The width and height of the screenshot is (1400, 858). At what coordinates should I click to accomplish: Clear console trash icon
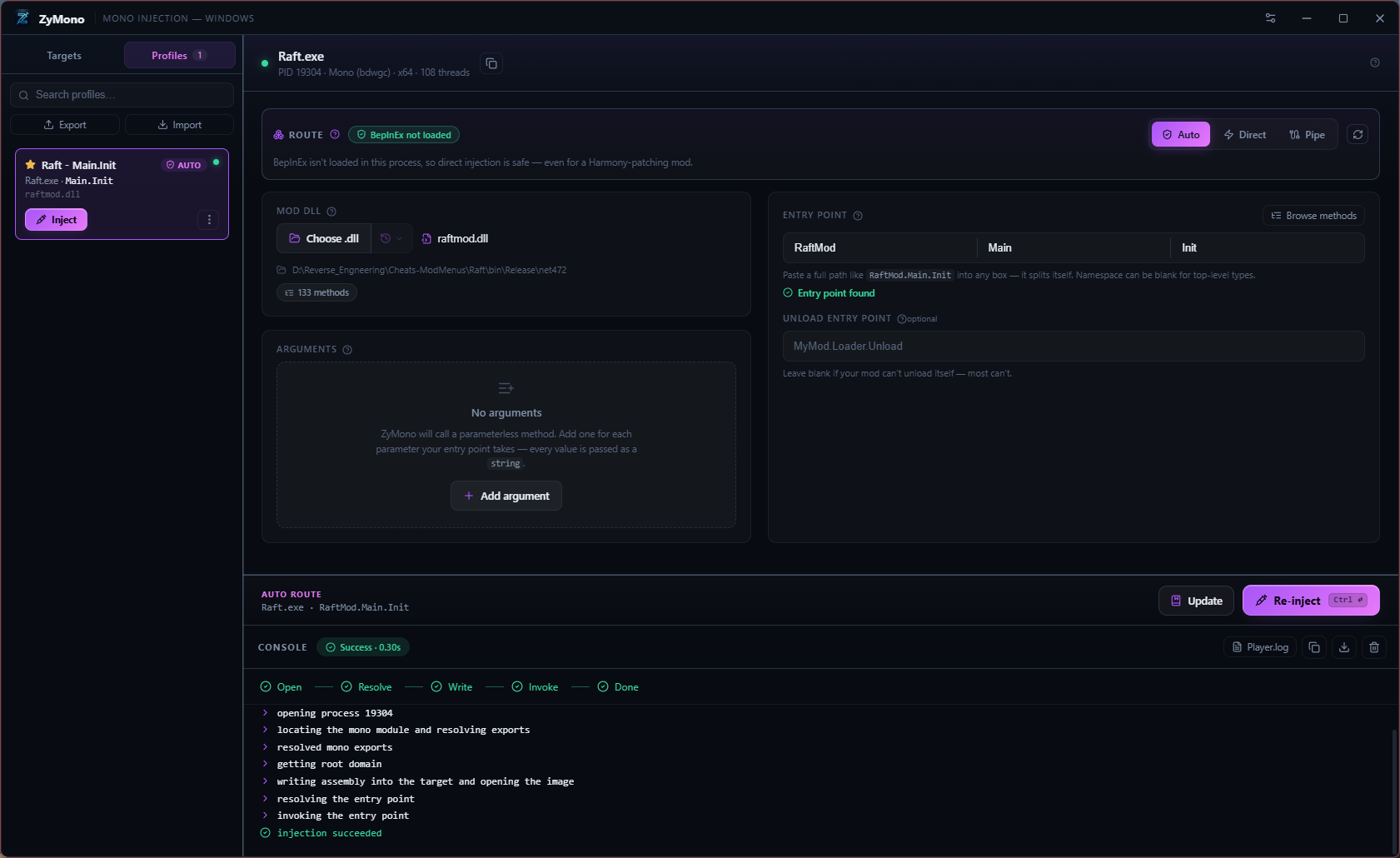tap(1374, 647)
